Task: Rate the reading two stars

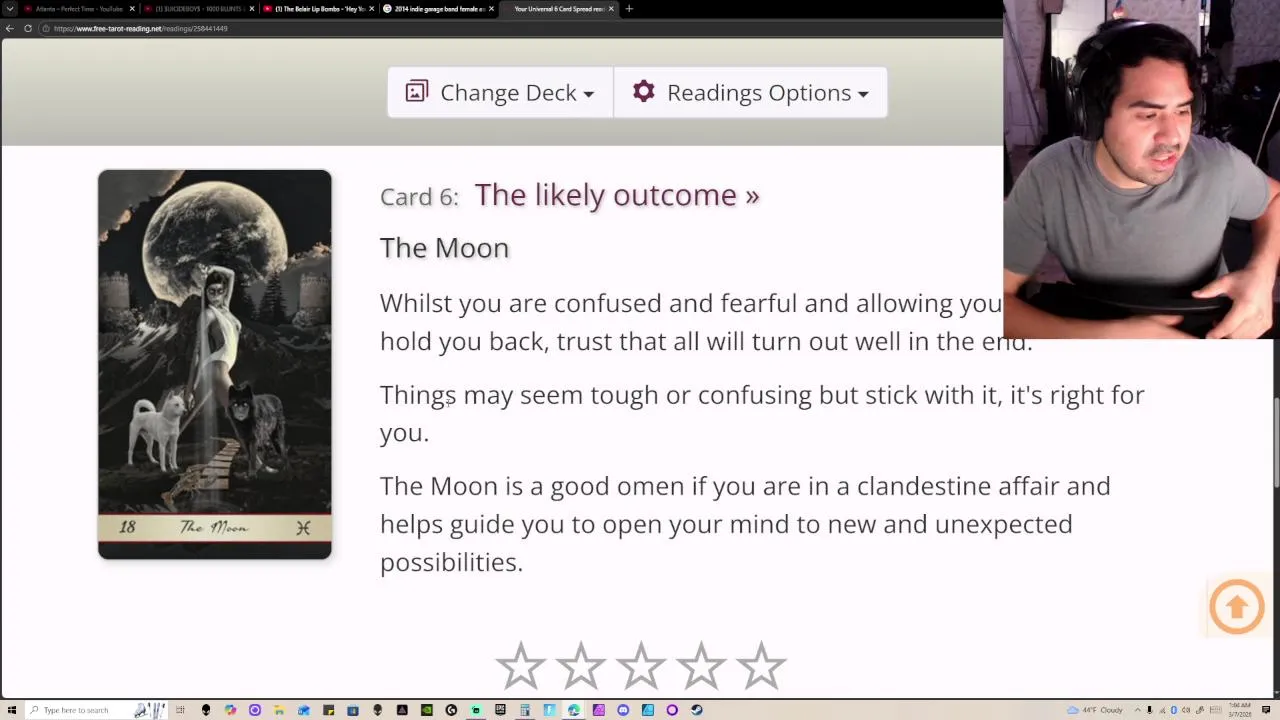Action: pos(581,666)
